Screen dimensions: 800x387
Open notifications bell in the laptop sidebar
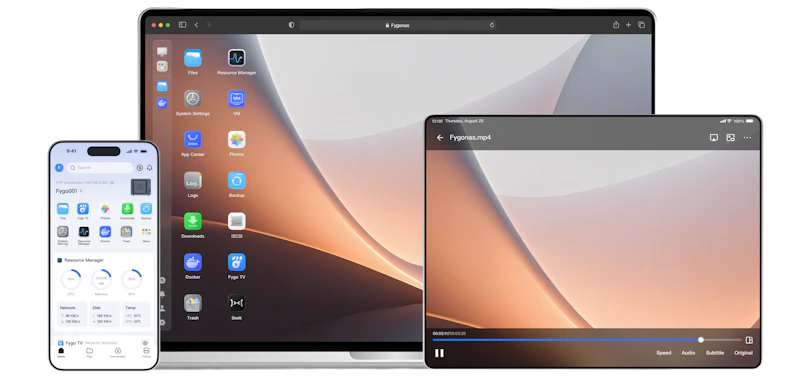click(x=162, y=294)
